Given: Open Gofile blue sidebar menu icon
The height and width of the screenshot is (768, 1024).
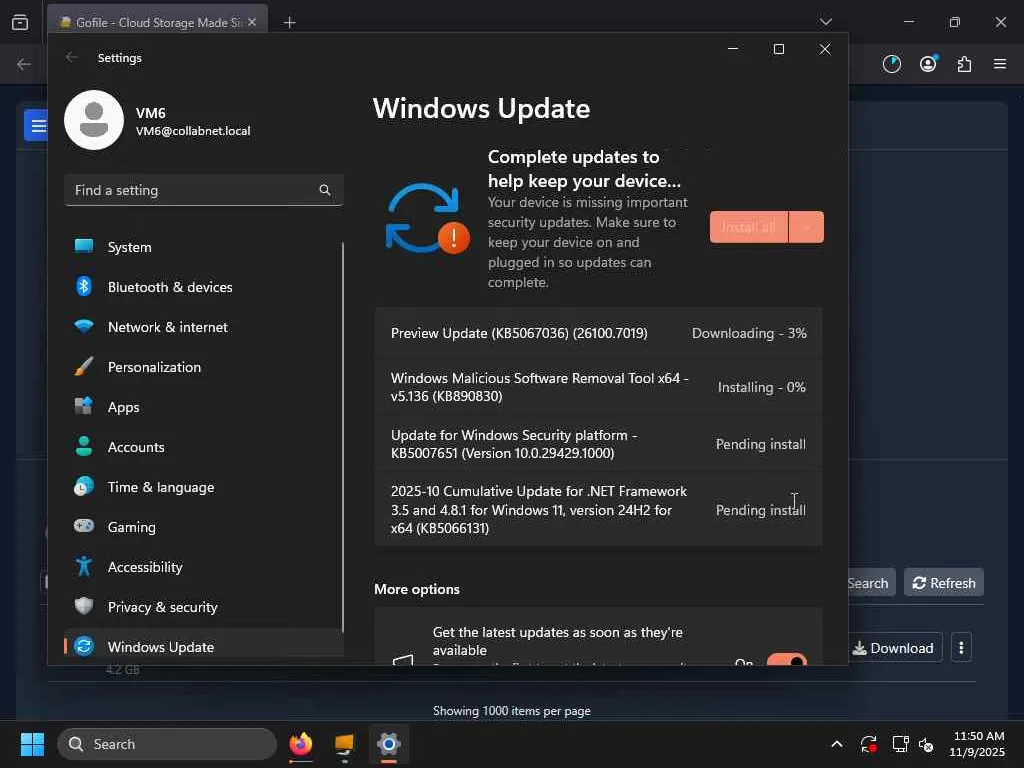Looking at the screenshot, I should click(x=36, y=125).
